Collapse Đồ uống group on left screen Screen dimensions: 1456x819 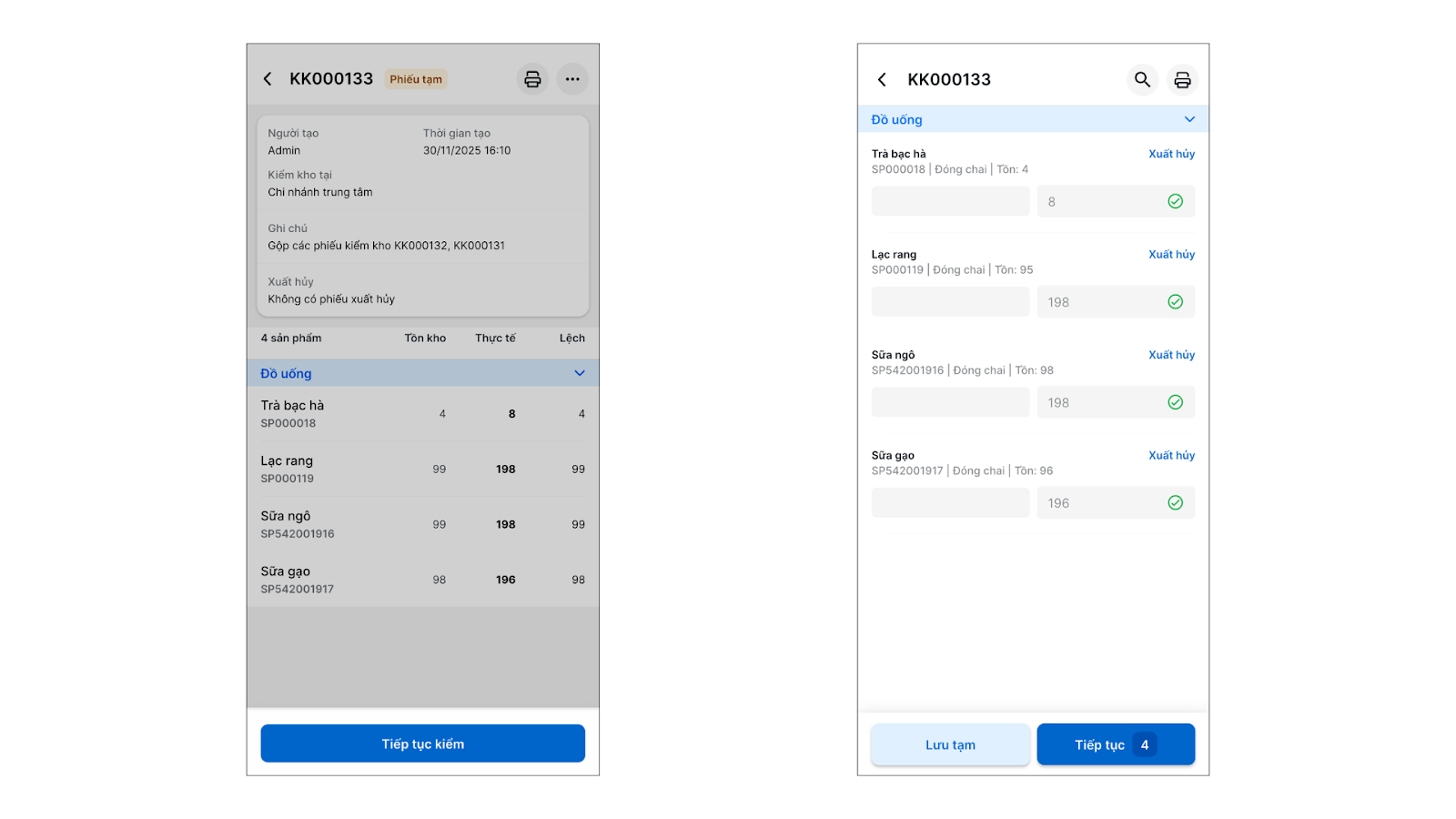click(580, 373)
